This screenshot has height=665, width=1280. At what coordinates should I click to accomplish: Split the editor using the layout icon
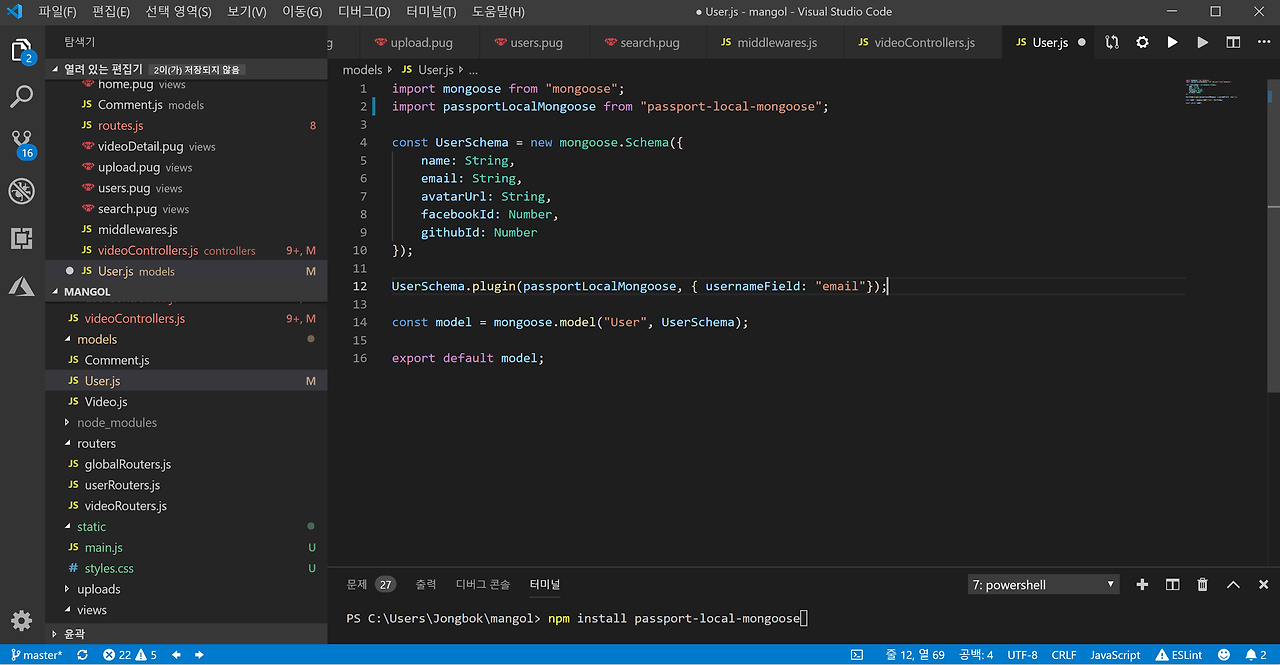pos(1233,43)
